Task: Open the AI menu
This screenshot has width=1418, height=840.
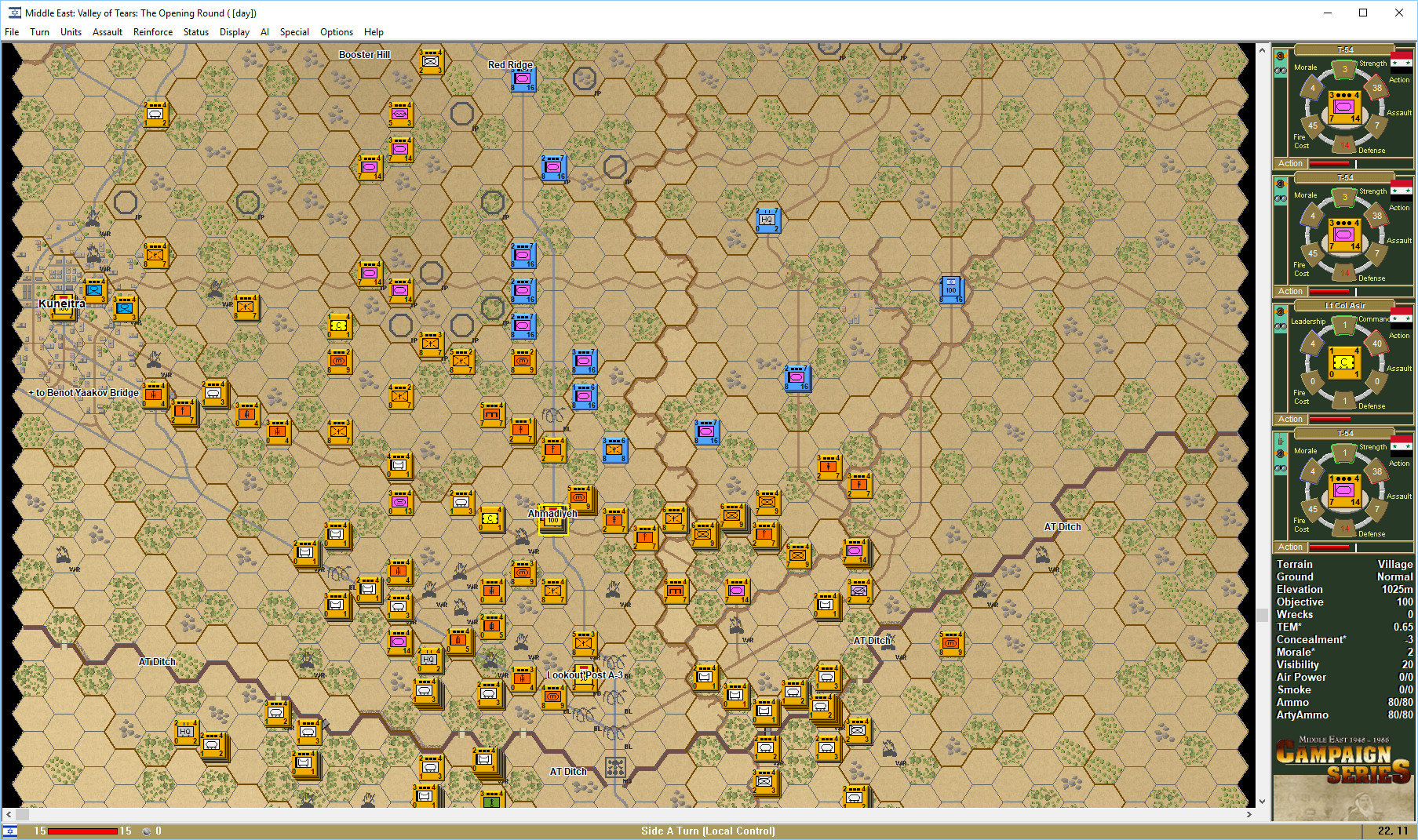Action: tap(264, 32)
